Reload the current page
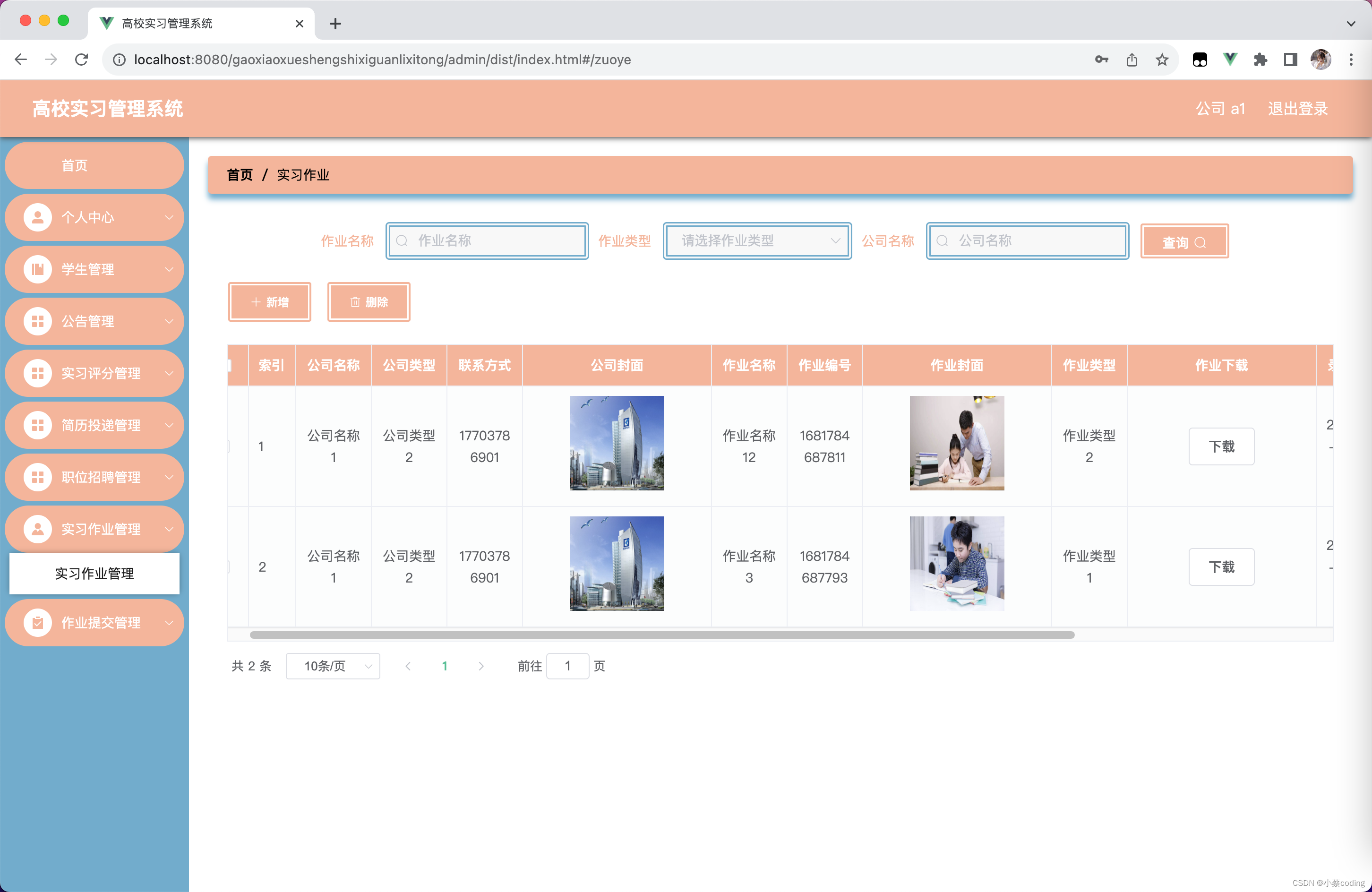This screenshot has height=892, width=1372. pos(82,60)
